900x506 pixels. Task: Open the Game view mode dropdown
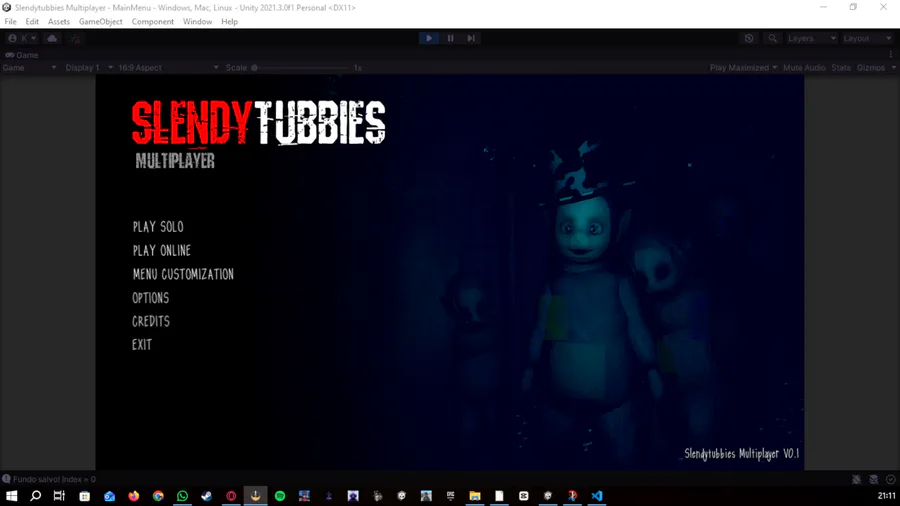[29, 68]
